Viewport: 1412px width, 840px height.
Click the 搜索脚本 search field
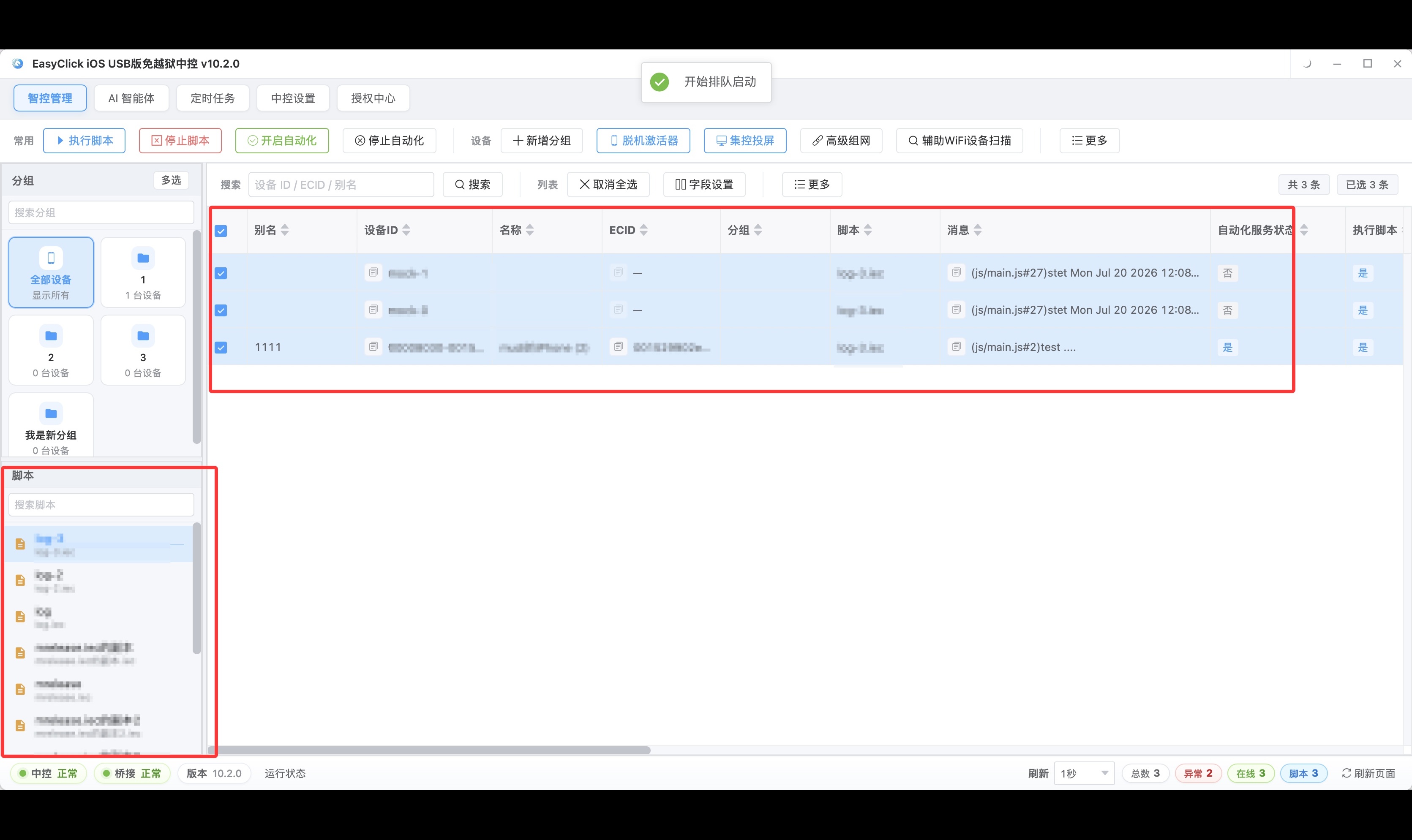[101, 504]
